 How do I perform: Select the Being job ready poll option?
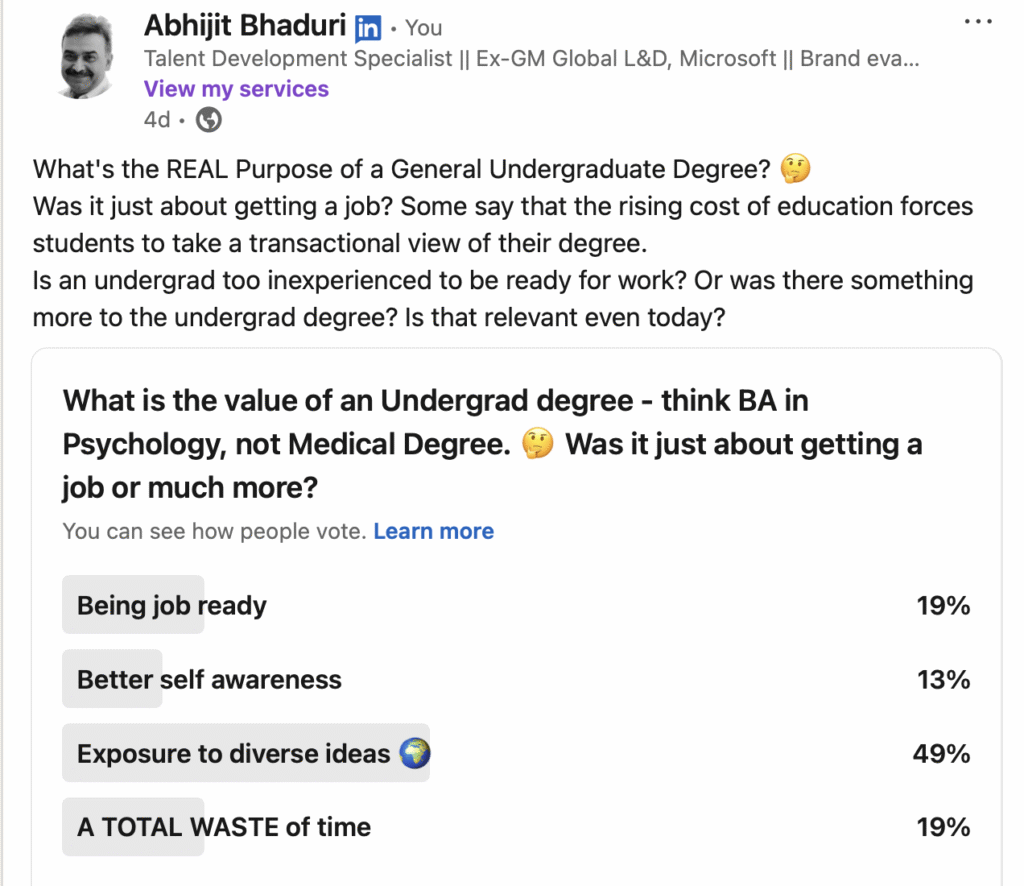(172, 605)
